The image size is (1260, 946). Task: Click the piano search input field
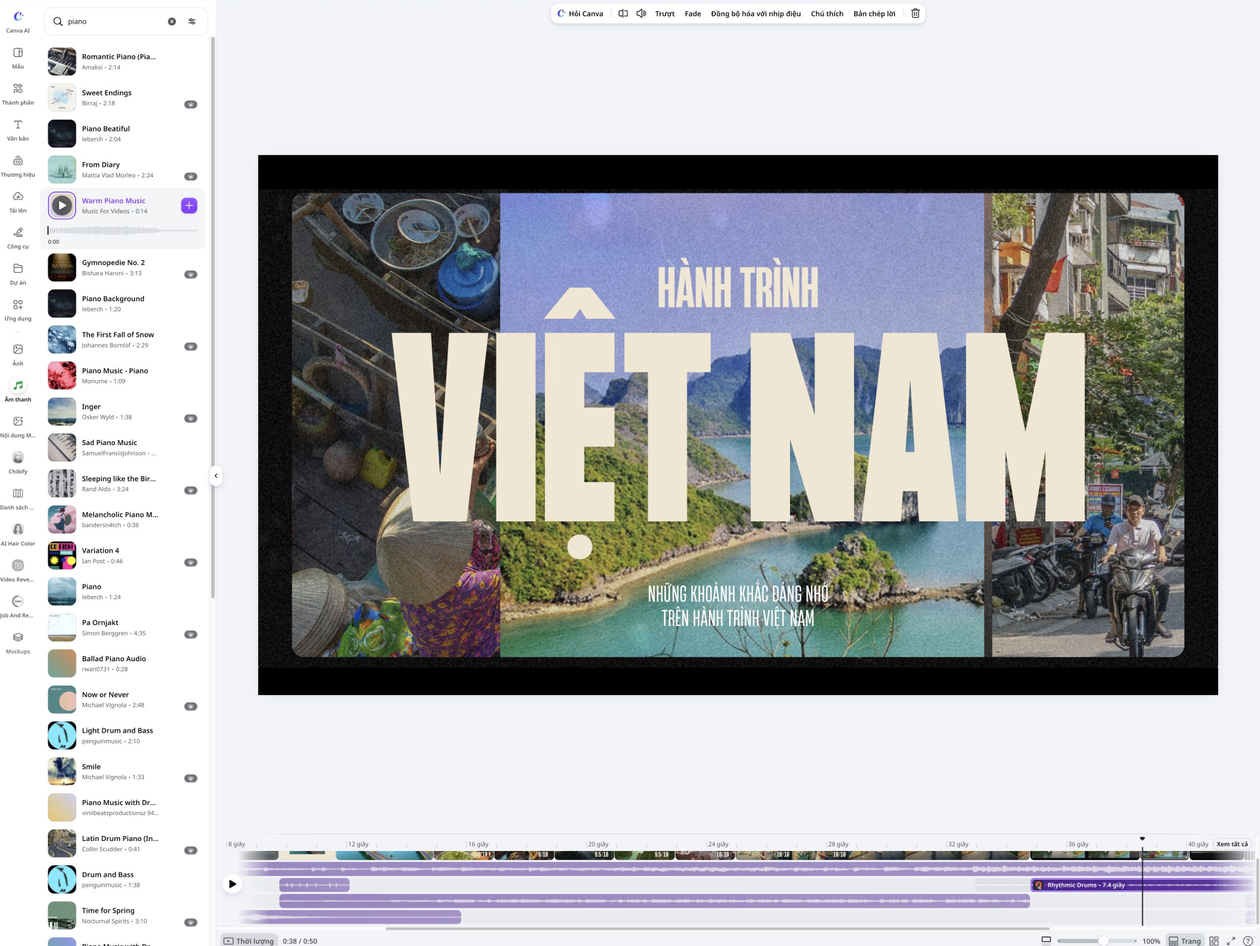tap(115, 21)
